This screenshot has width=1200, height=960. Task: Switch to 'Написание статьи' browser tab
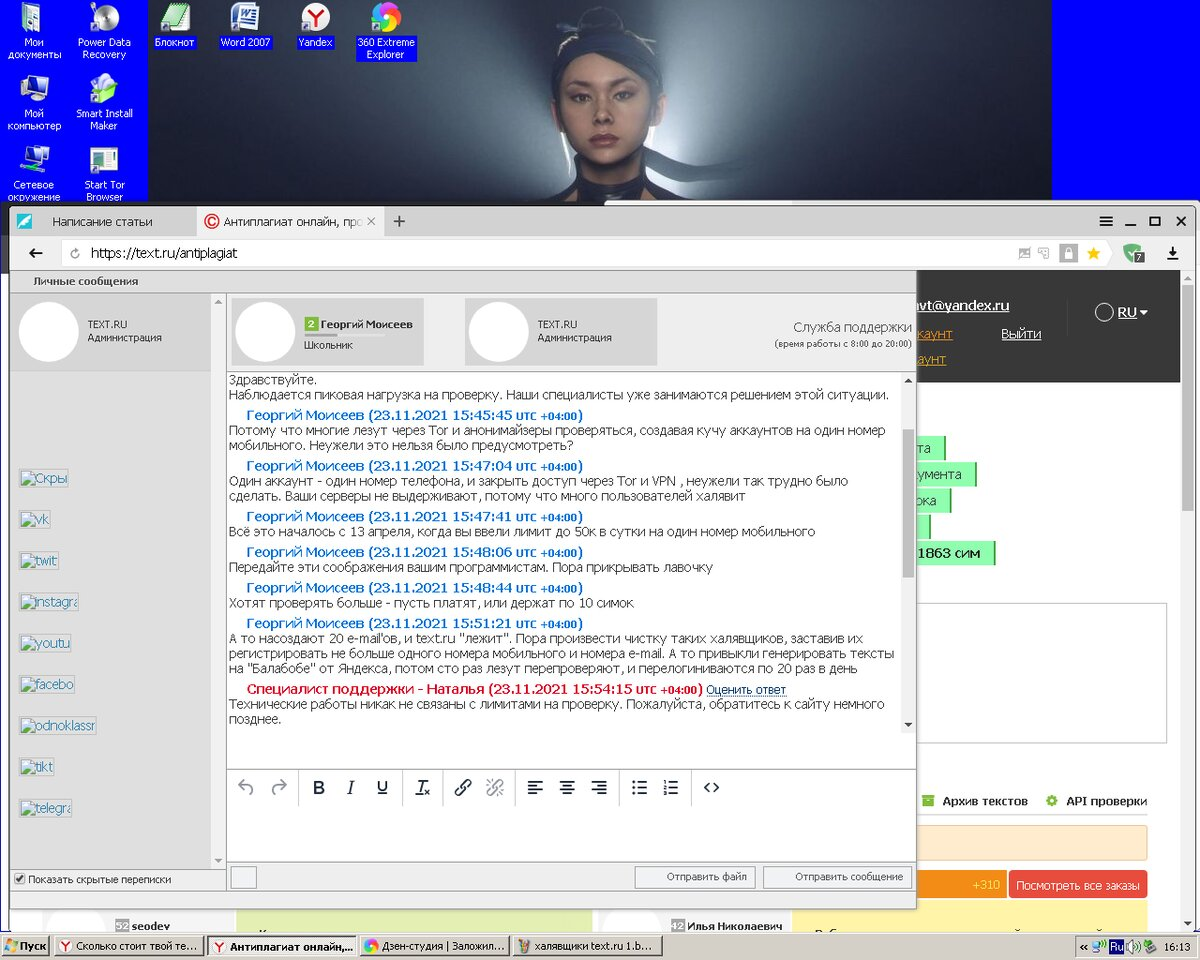pos(102,221)
